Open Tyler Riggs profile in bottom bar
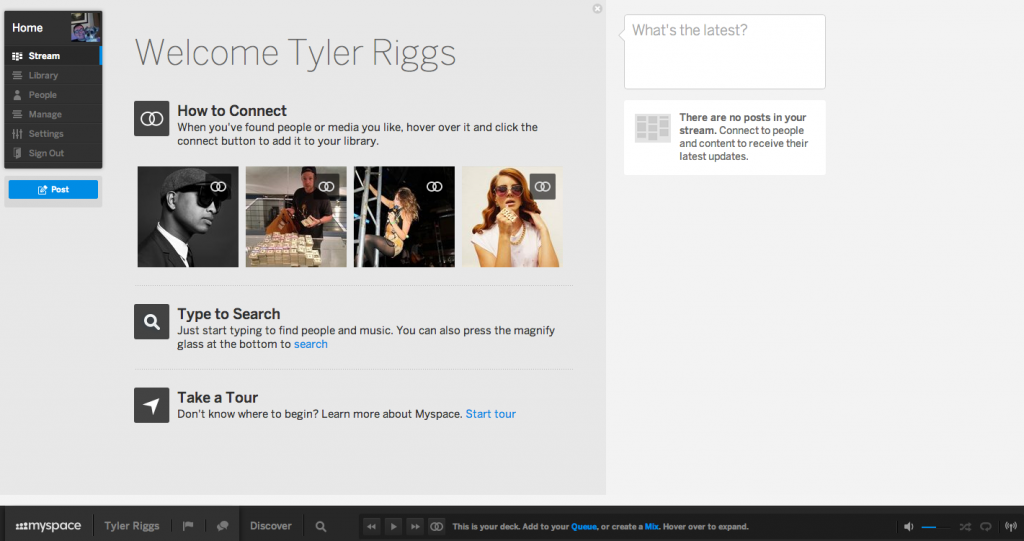This screenshot has width=1024, height=541. tap(132, 526)
